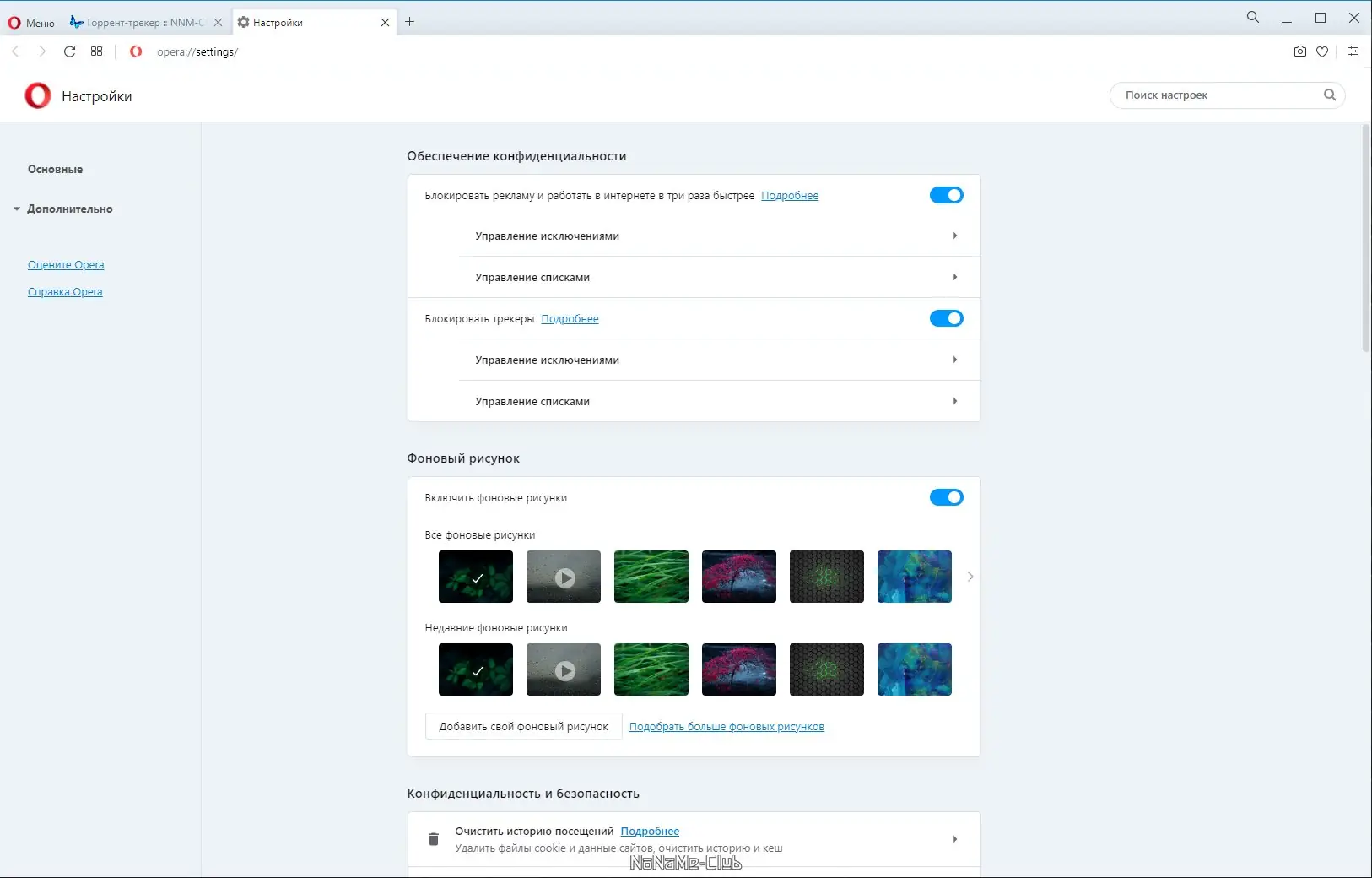The width and height of the screenshot is (1372, 878).
Task: Open the Easy Setup sidebar icon
Action: (x=1353, y=51)
